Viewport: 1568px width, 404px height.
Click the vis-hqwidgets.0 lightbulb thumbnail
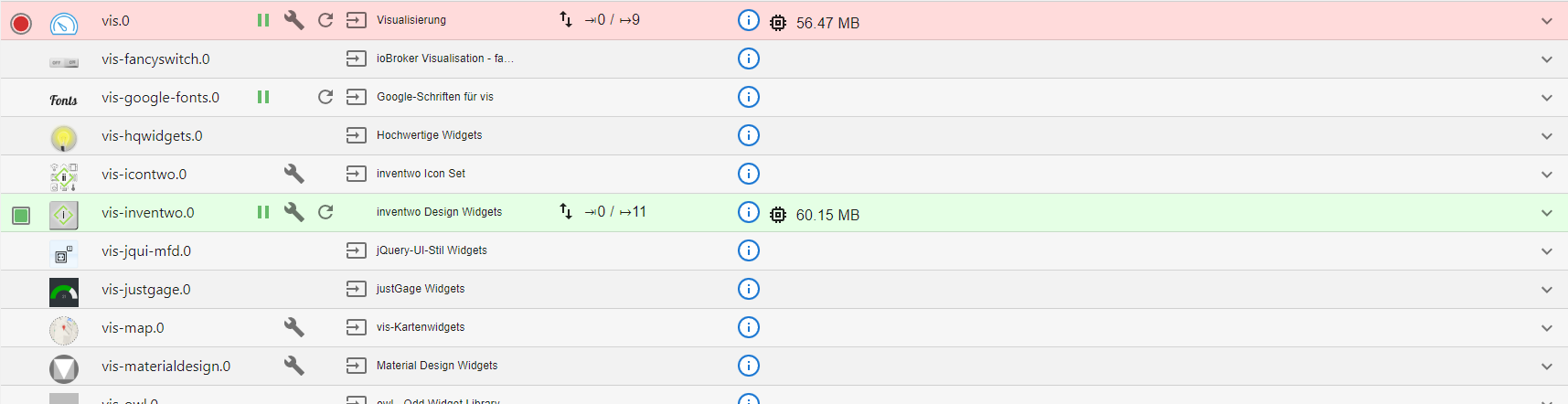click(63, 138)
